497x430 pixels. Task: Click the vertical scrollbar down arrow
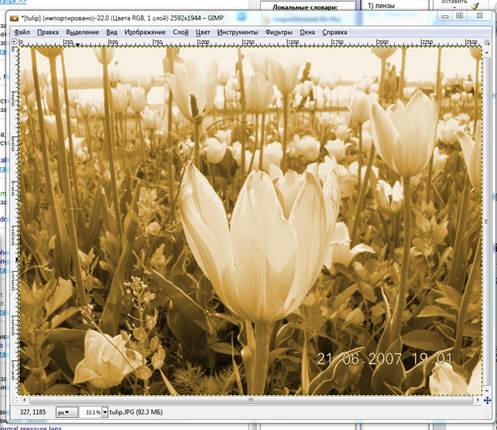click(487, 390)
